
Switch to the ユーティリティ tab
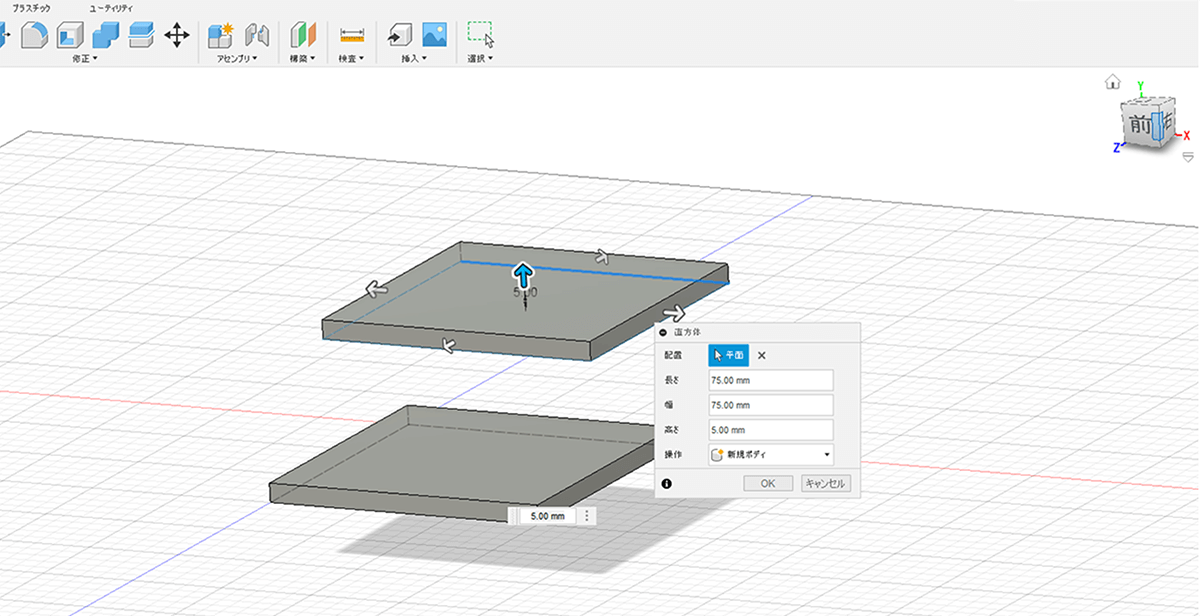pos(111,8)
